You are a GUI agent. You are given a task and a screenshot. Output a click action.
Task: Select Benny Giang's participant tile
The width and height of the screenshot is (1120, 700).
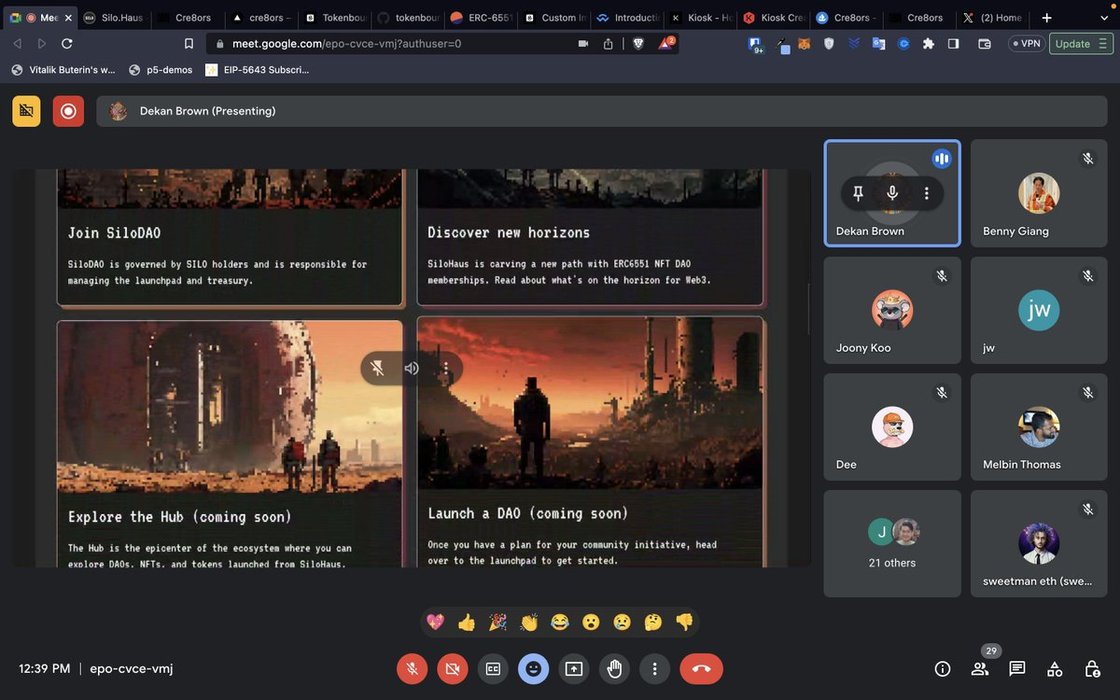(1039, 194)
